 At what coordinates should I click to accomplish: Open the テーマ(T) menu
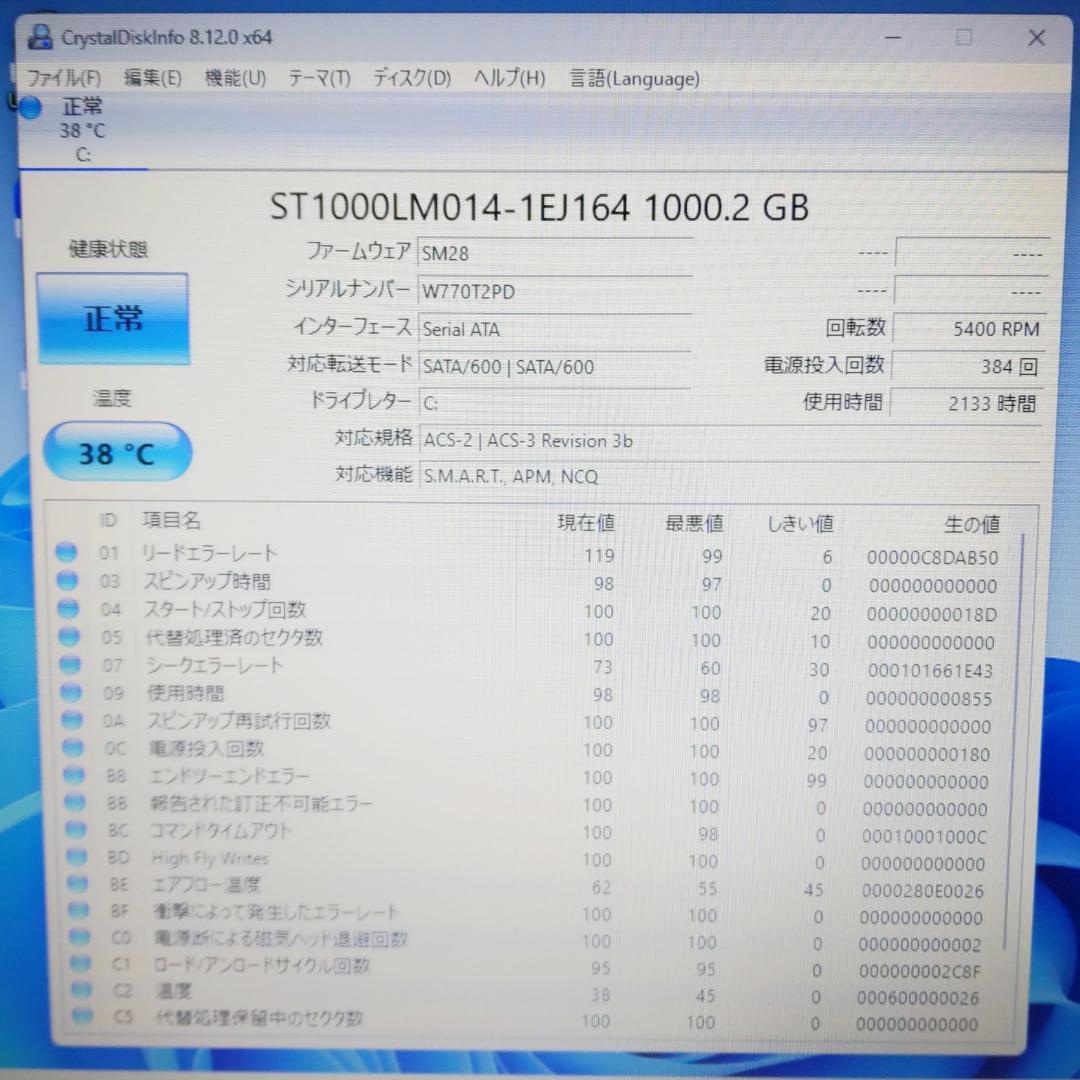[x=319, y=77]
